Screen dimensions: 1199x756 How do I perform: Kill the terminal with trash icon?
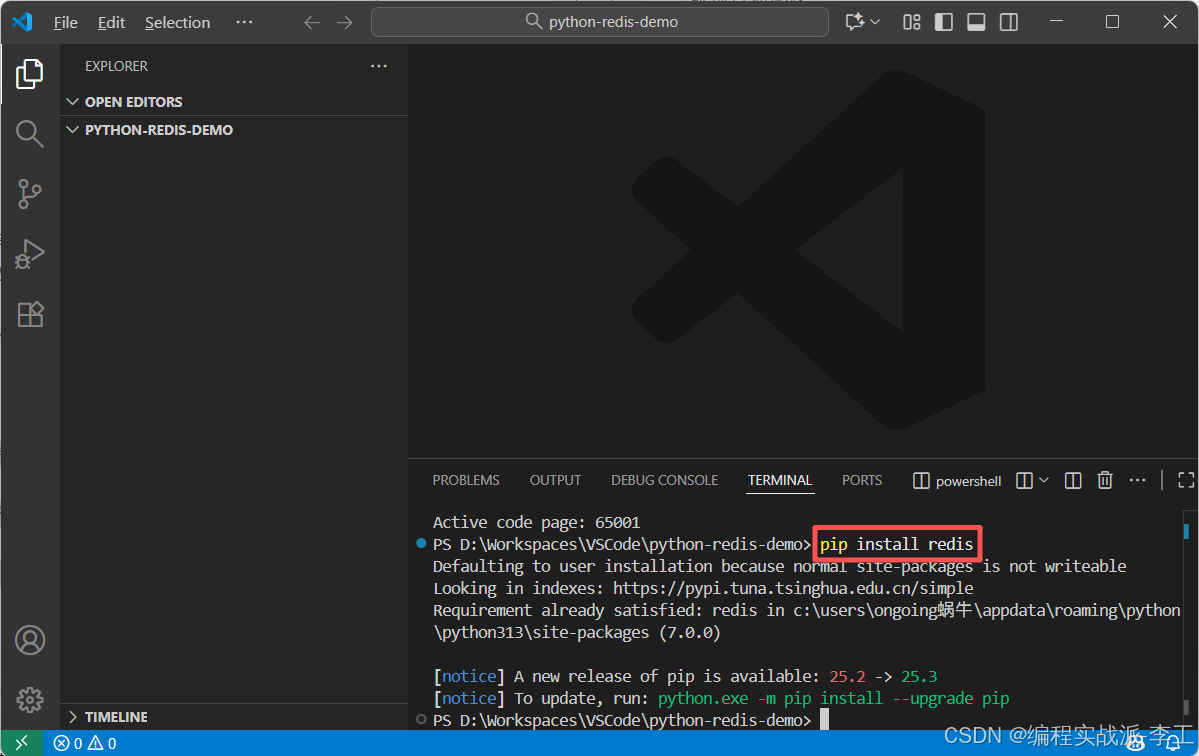(x=1105, y=480)
